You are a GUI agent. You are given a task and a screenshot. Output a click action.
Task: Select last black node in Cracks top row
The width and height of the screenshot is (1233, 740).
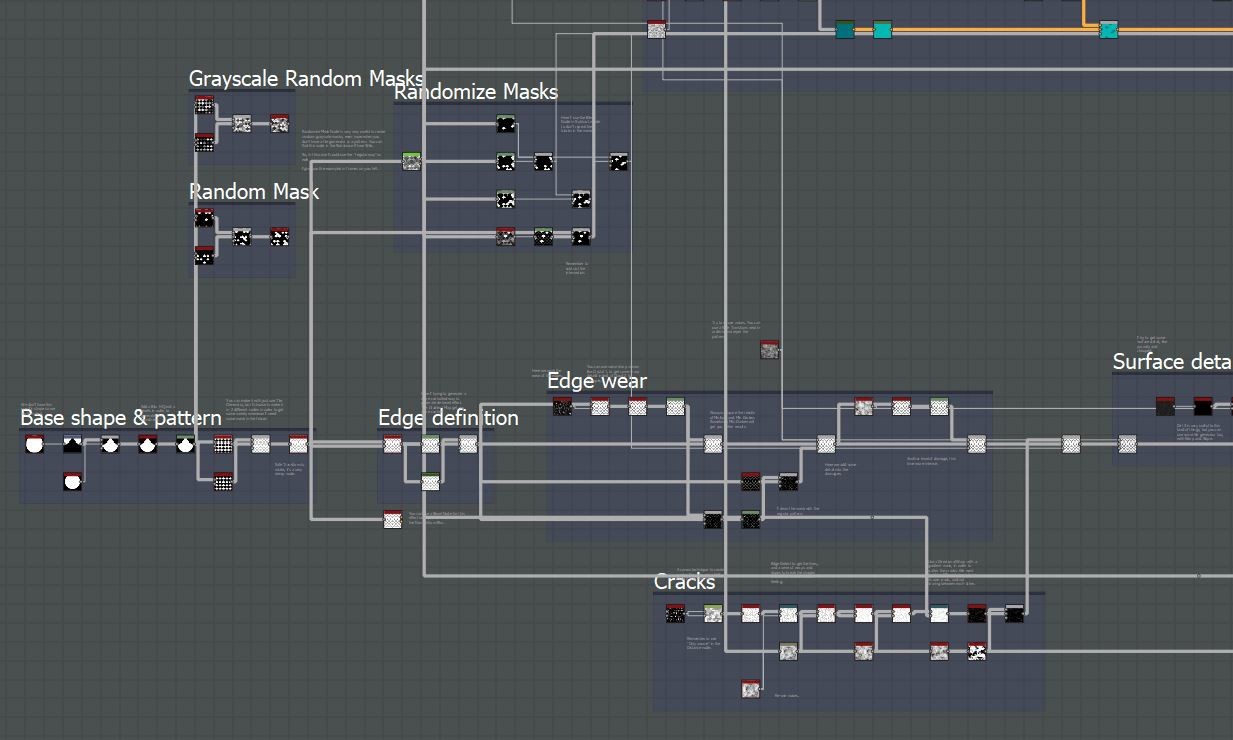[1014, 613]
